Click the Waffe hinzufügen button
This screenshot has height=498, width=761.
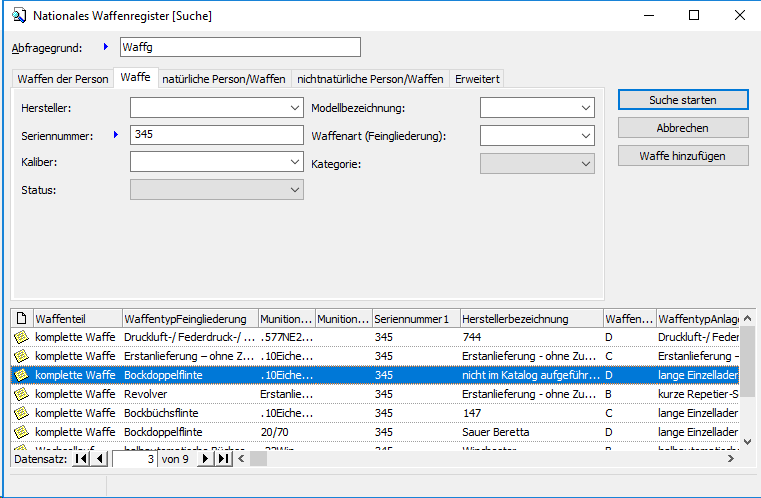click(682, 156)
